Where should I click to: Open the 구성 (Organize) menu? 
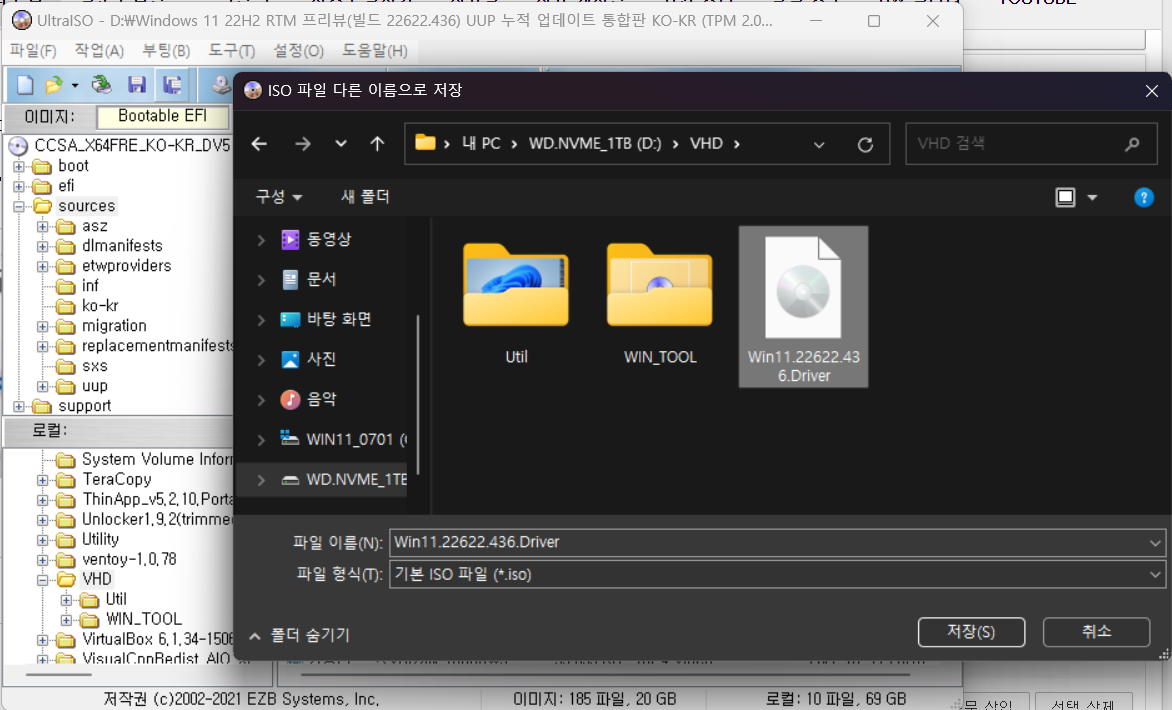point(278,197)
